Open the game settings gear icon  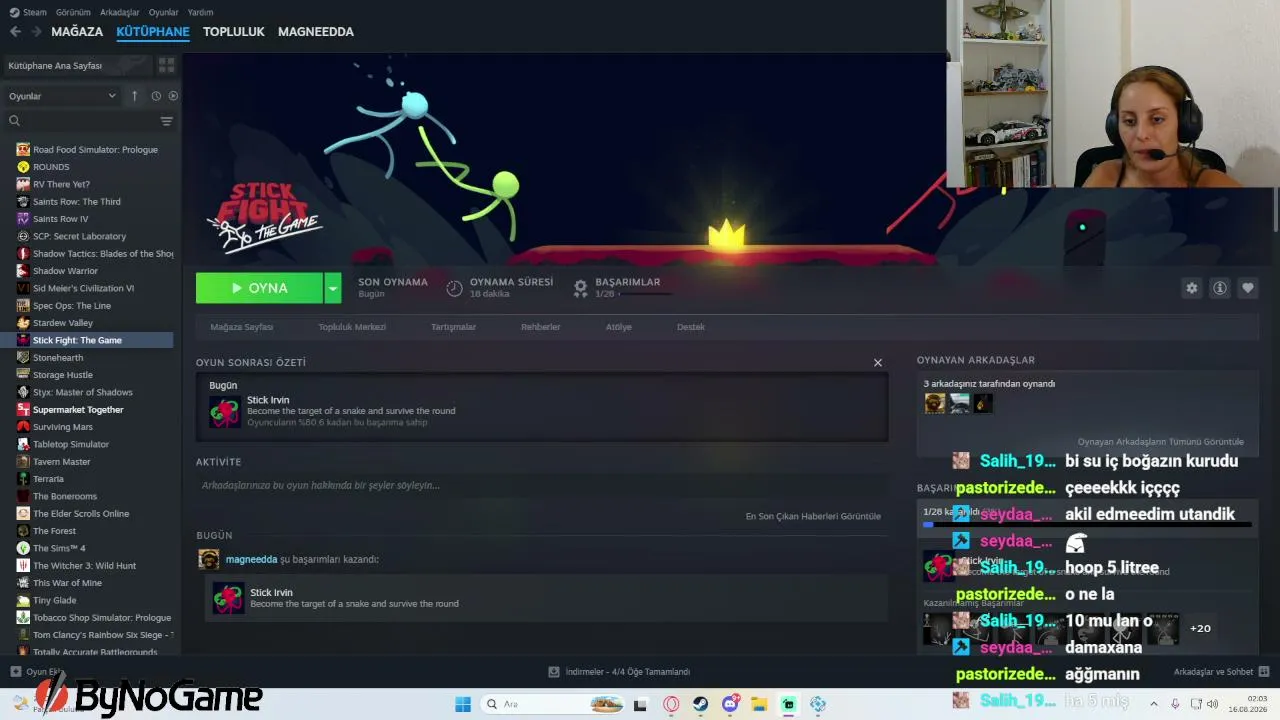tap(1191, 288)
